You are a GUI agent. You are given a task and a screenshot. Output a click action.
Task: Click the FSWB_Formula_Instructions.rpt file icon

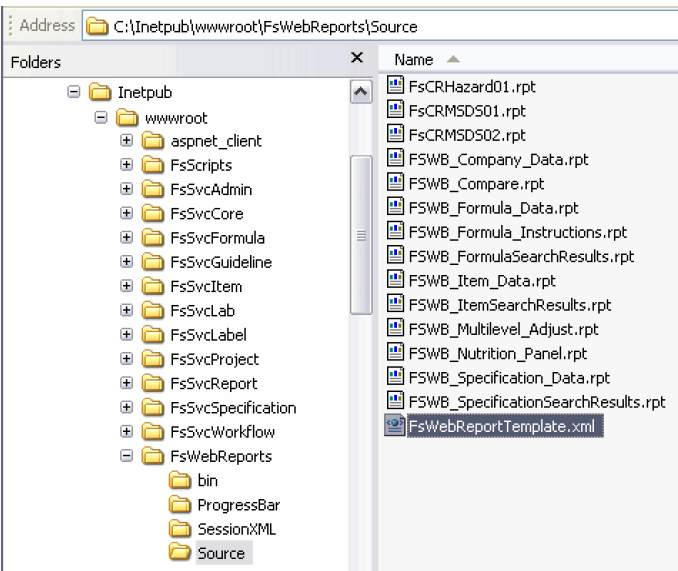395,230
